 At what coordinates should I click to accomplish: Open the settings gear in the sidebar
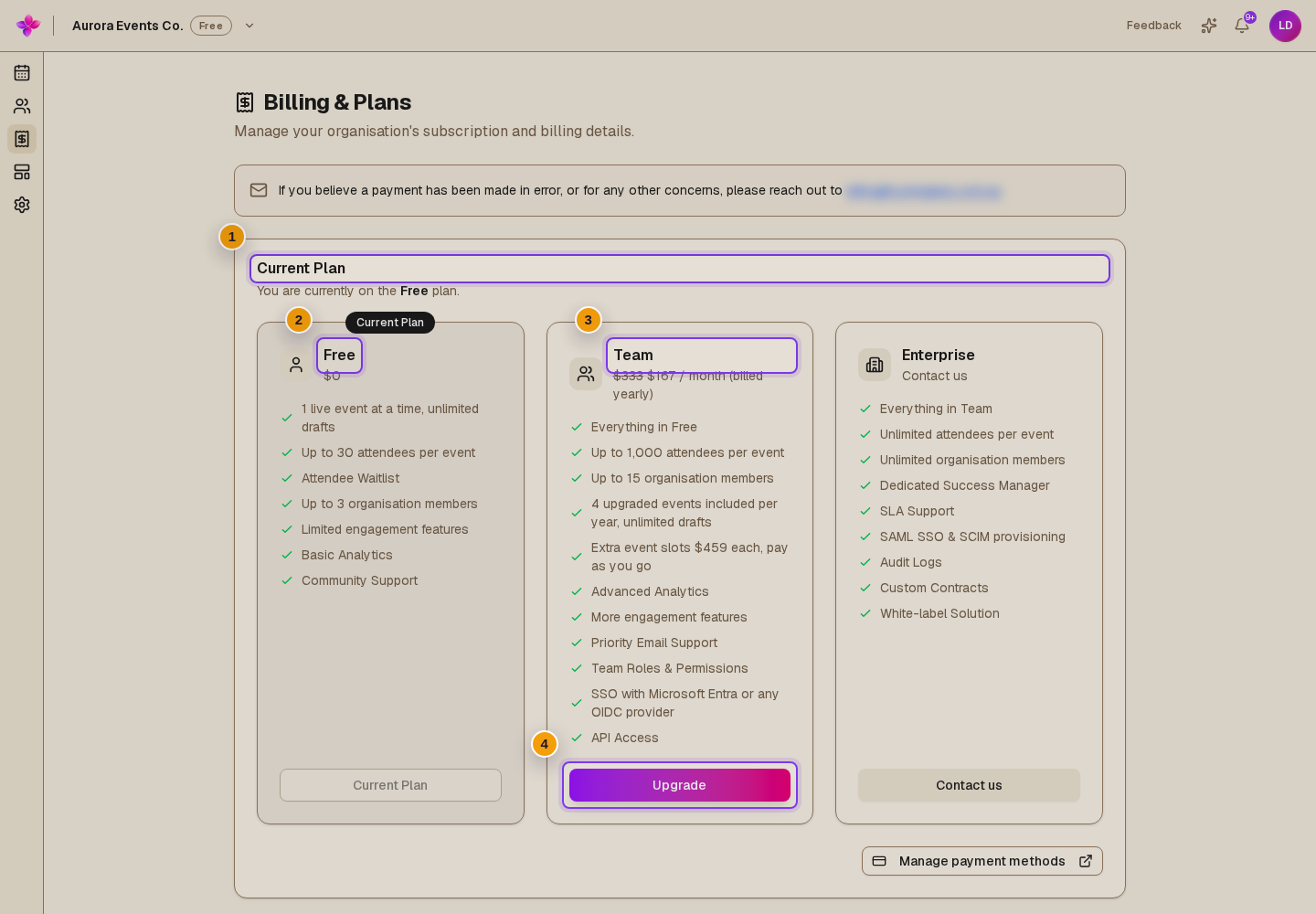point(22,205)
